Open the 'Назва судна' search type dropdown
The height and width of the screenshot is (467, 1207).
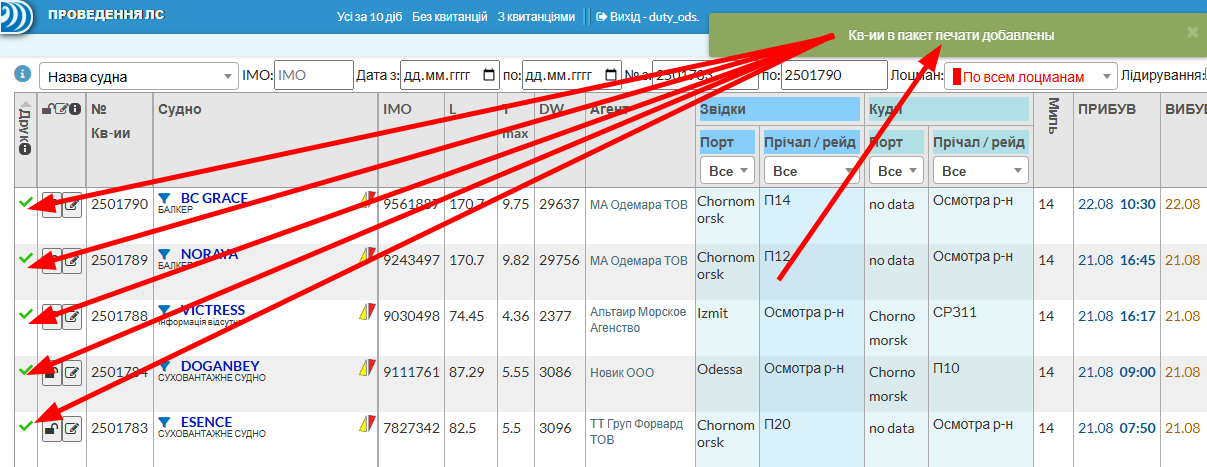tap(139, 76)
